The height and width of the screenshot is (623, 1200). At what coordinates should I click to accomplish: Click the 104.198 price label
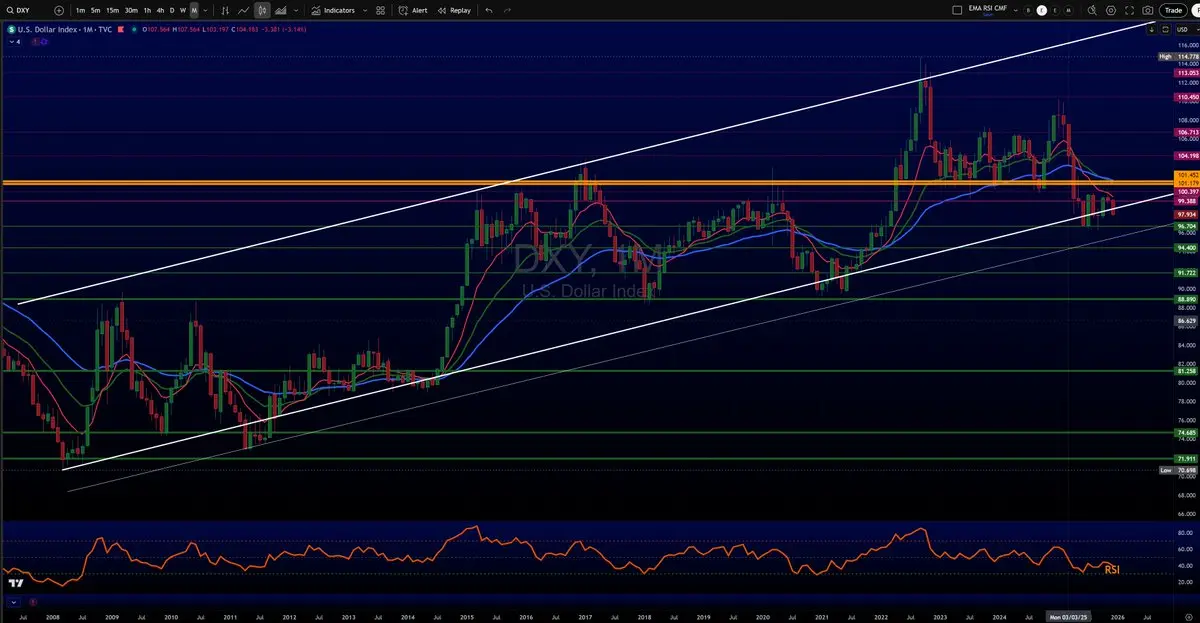(1187, 156)
